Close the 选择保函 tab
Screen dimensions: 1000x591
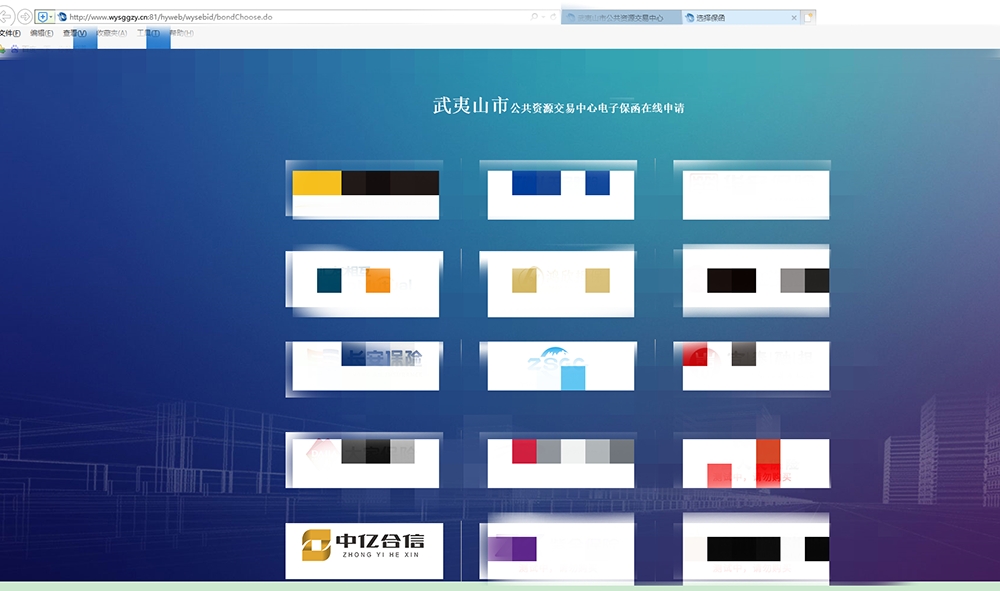[x=794, y=18]
